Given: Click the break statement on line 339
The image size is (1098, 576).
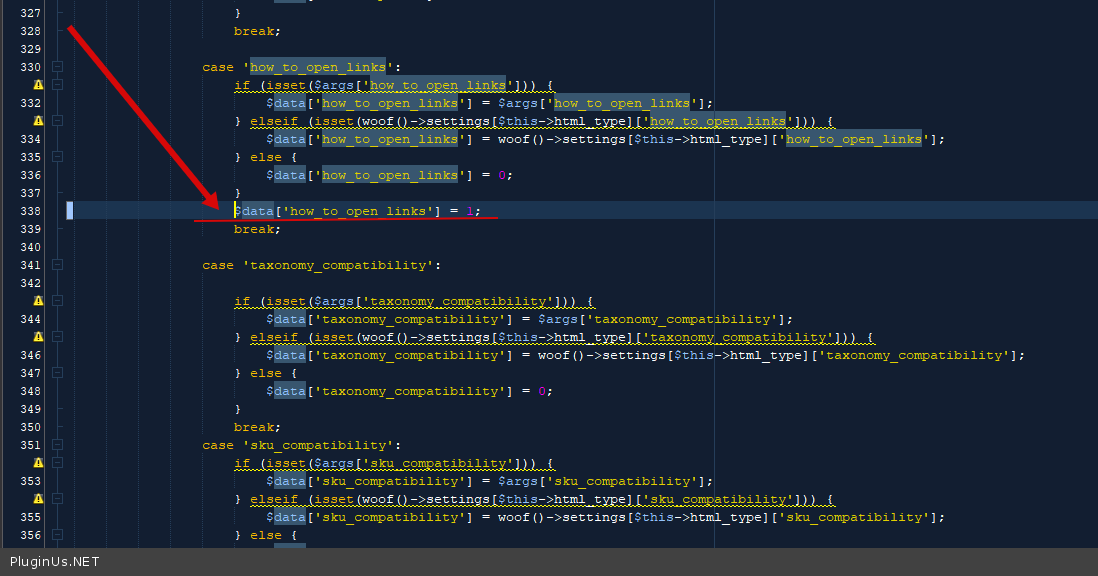Looking at the screenshot, I should click(x=256, y=229).
